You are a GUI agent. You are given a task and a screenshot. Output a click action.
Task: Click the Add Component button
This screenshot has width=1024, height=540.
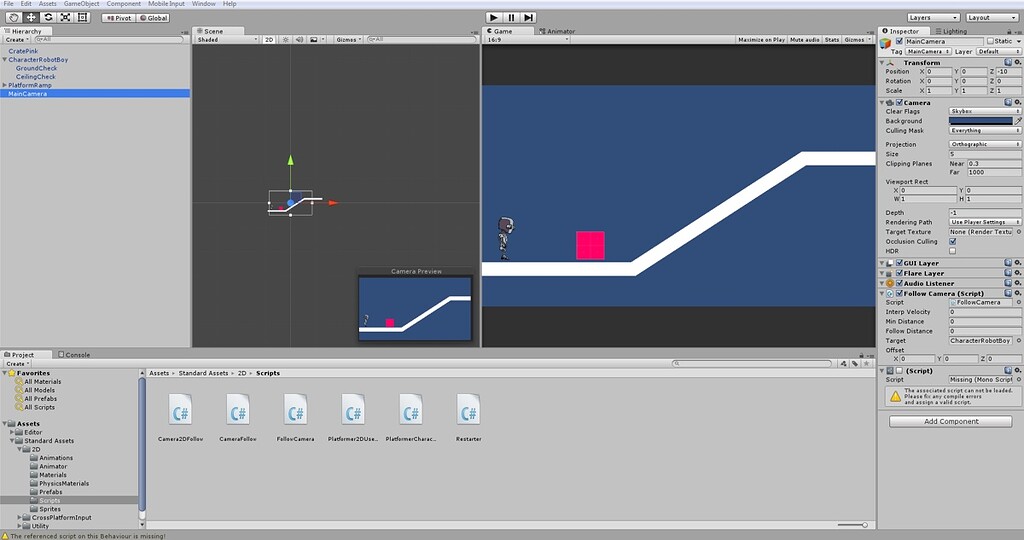point(951,422)
